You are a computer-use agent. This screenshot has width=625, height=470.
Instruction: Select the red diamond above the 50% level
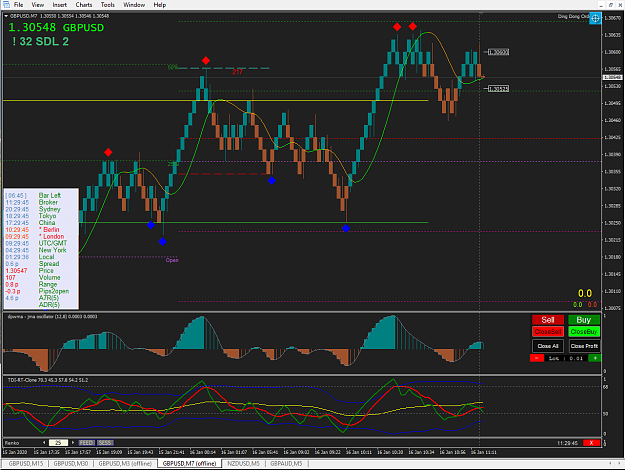(206, 61)
